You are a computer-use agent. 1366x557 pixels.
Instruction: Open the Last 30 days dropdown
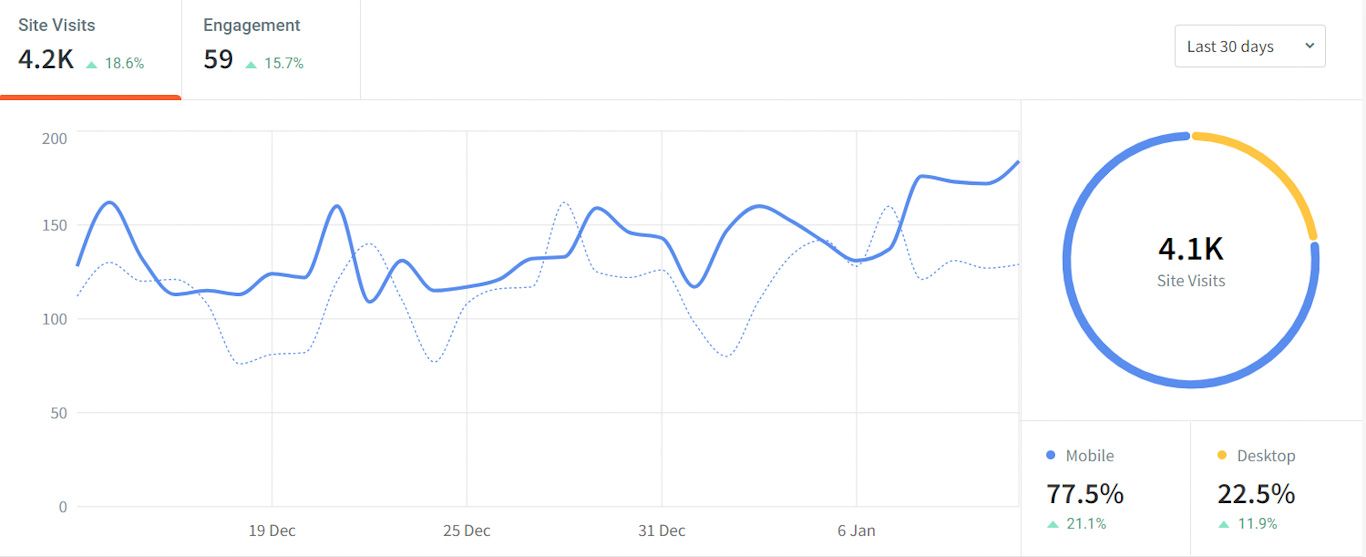tap(1249, 47)
